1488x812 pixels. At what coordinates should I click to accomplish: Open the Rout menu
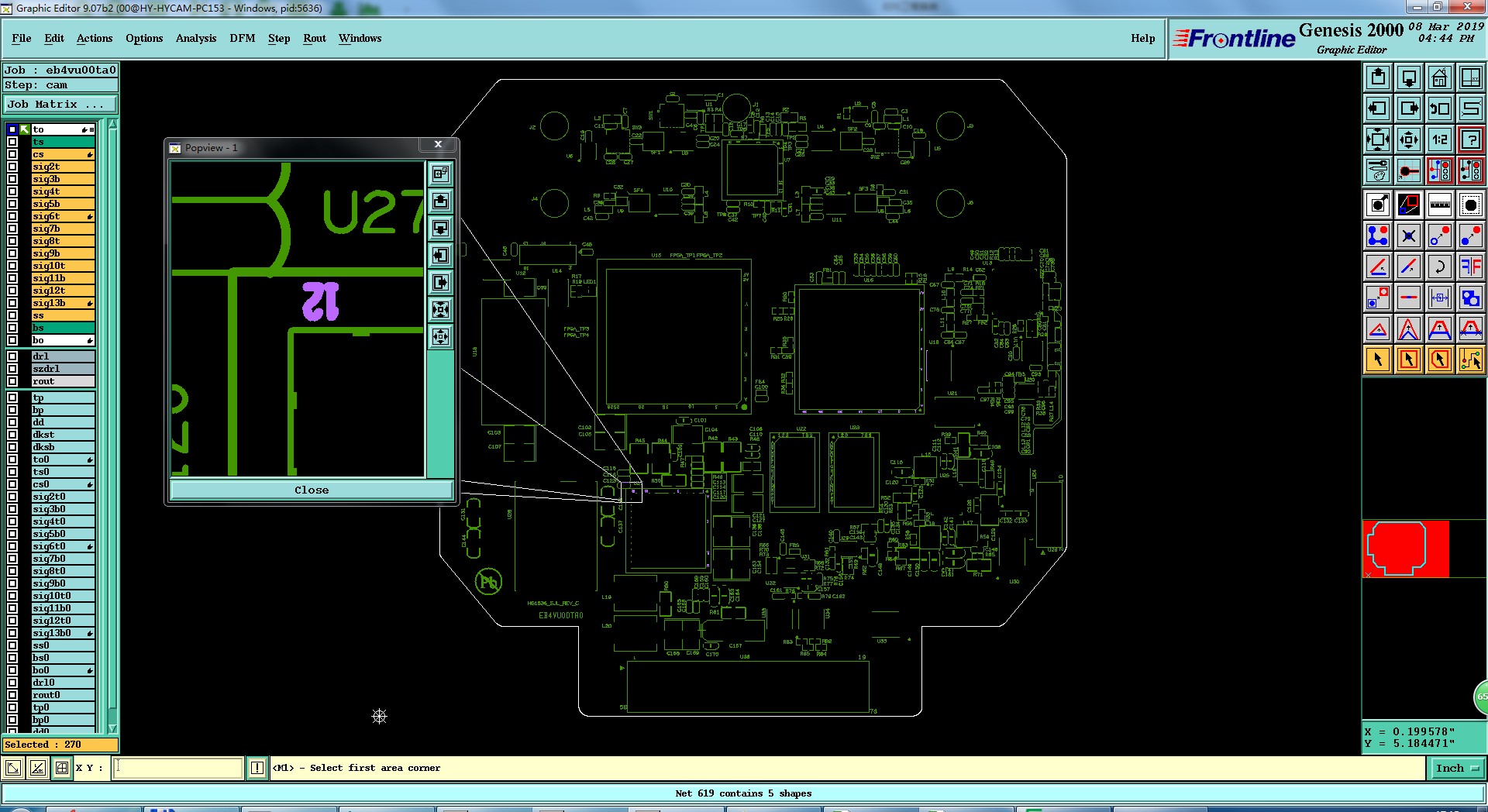pyautogui.click(x=315, y=38)
